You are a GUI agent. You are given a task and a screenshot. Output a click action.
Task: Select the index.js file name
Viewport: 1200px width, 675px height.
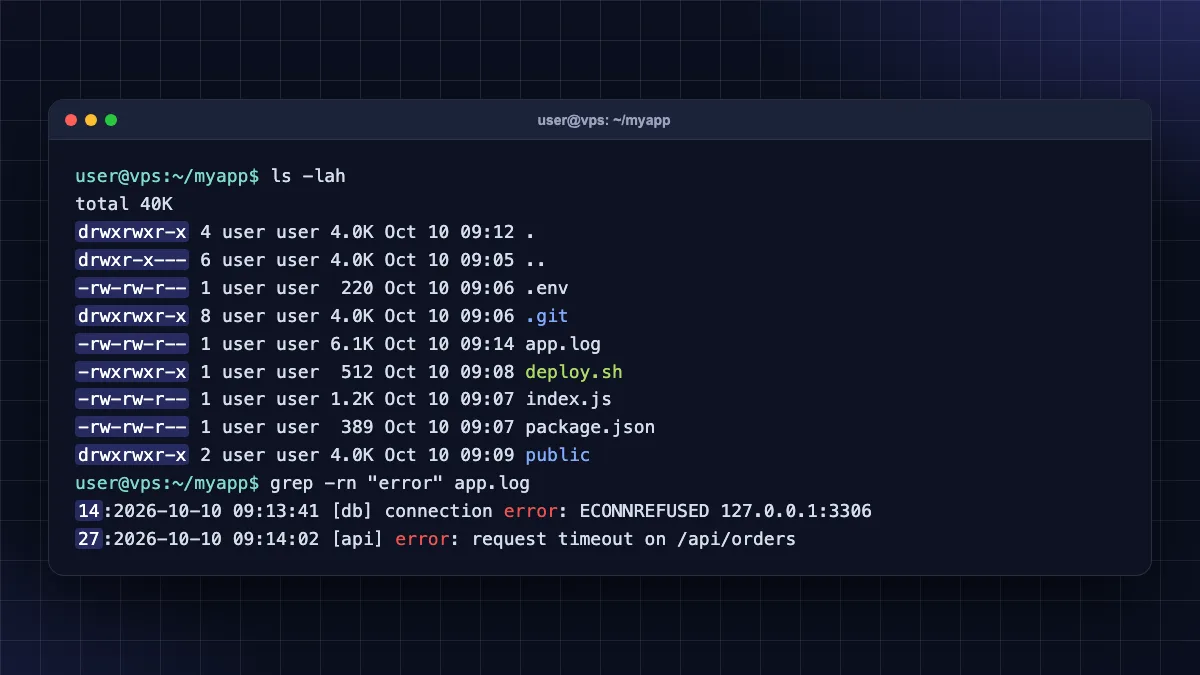[568, 399]
